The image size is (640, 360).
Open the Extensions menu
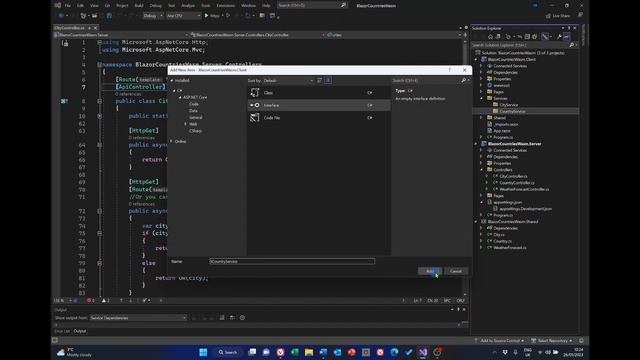(225, 6)
